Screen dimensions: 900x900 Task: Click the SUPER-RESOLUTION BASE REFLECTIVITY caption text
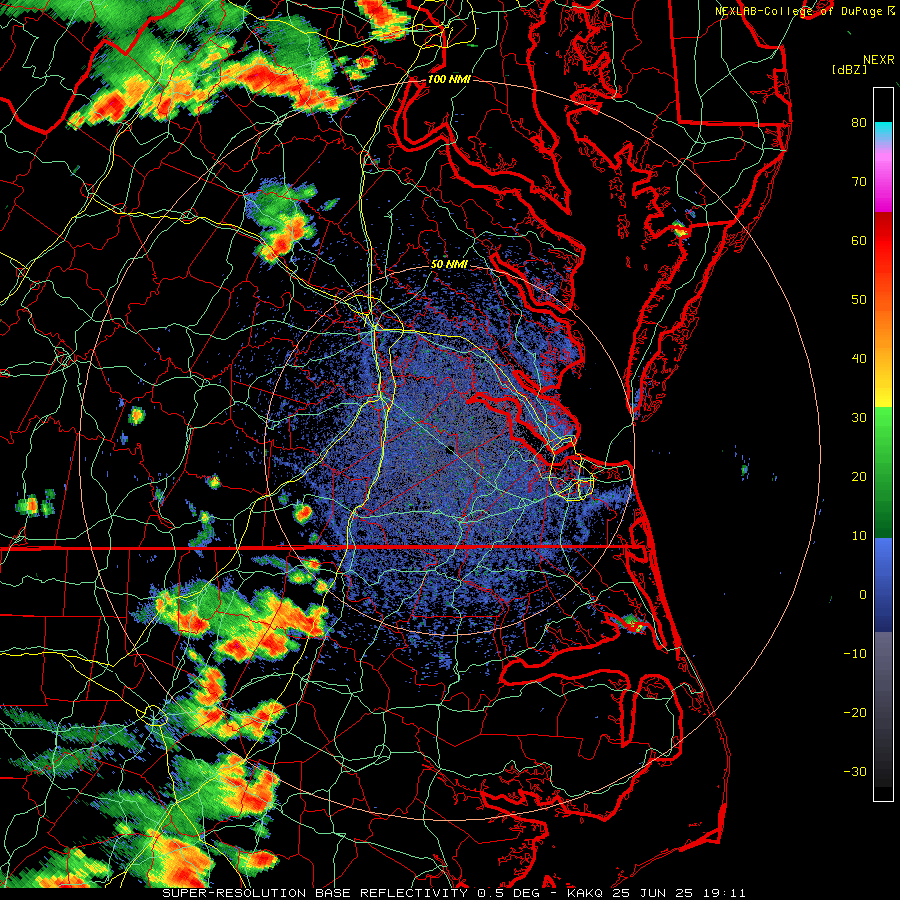(x=315, y=893)
